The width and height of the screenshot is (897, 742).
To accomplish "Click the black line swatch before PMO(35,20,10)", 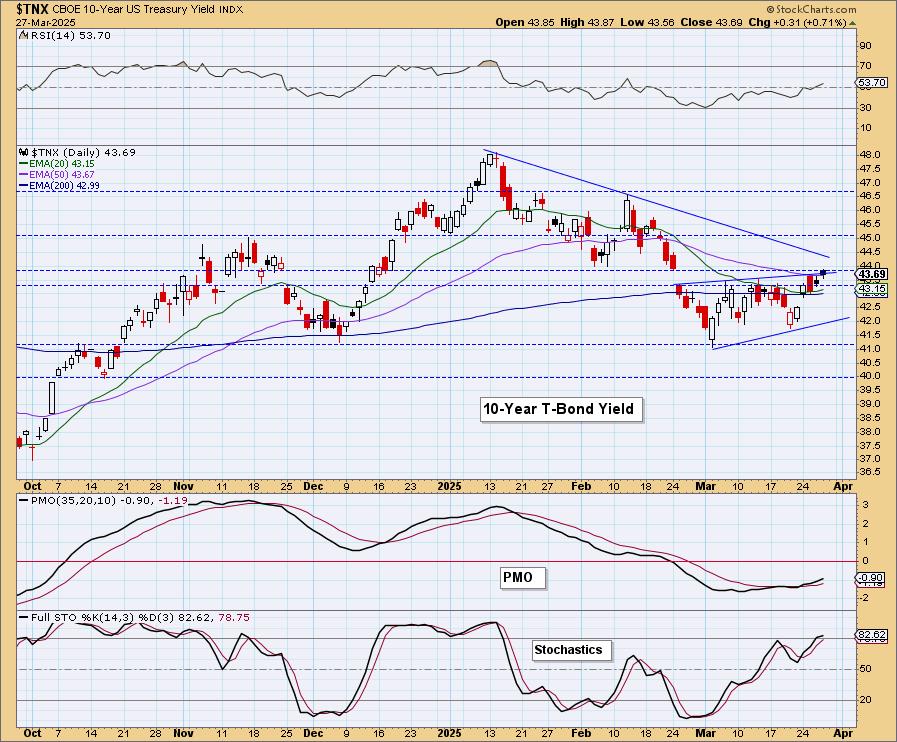I will tap(24, 501).
